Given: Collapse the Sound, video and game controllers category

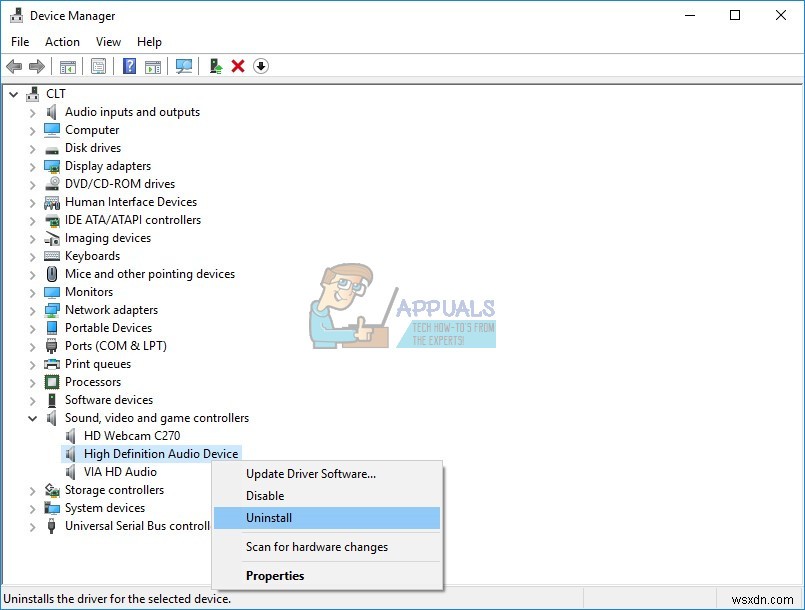Looking at the screenshot, I should pos(31,417).
